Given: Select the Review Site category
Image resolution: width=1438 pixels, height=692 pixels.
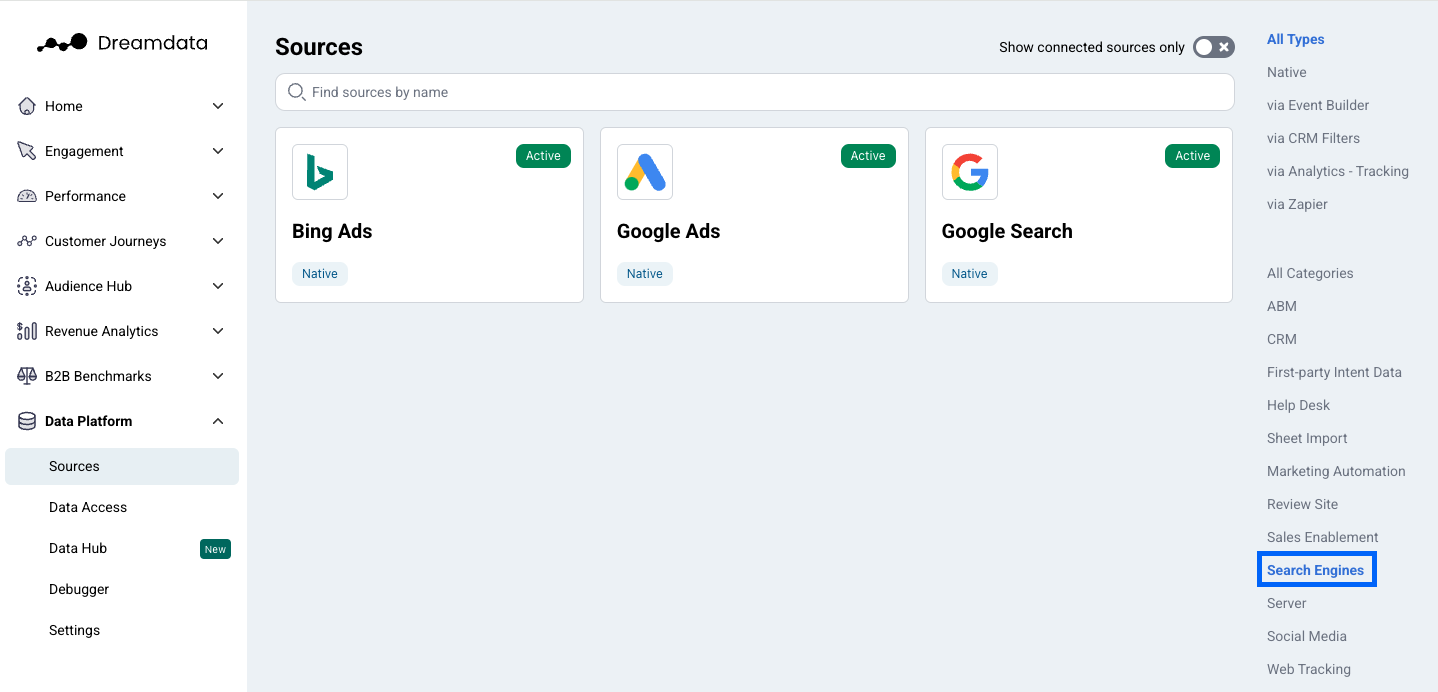Looking at the screenshot, I should click(x=1302, y=504).
